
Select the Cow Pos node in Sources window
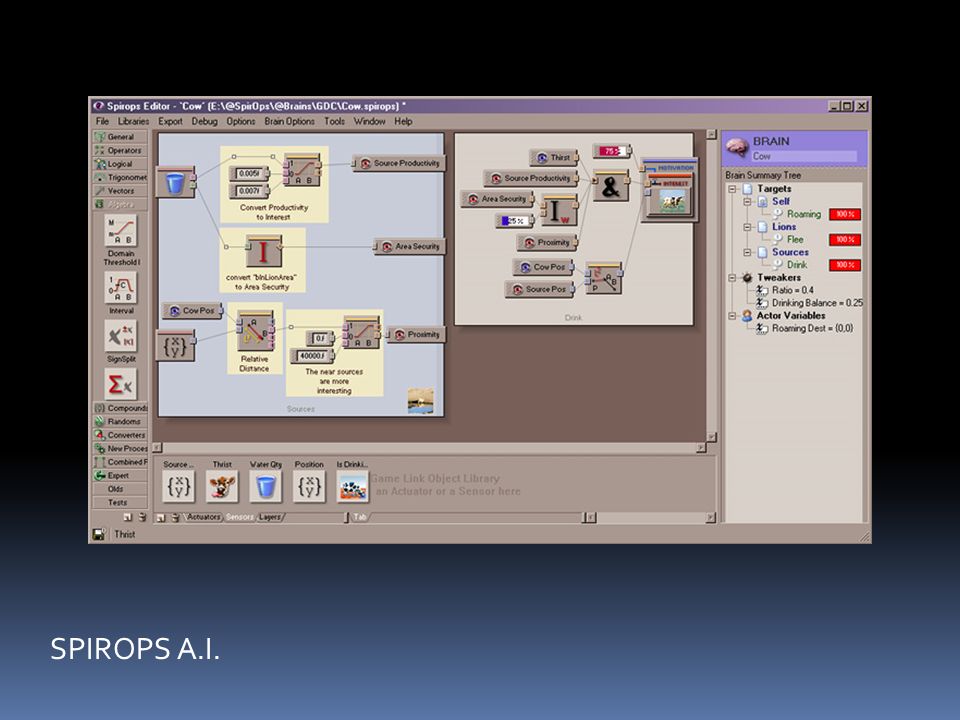pos(192,310)
